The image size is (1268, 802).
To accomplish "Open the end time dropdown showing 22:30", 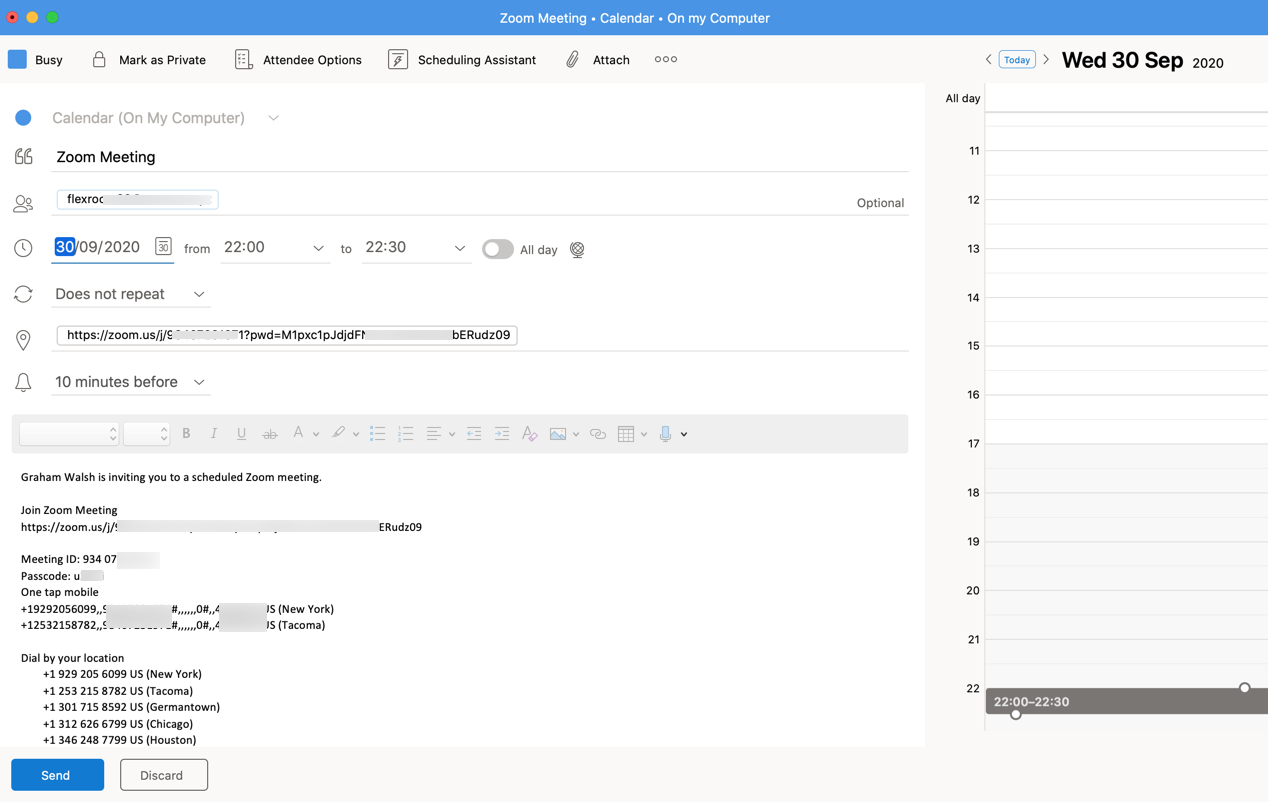I will pyautogui.click(x=458, y=247).
